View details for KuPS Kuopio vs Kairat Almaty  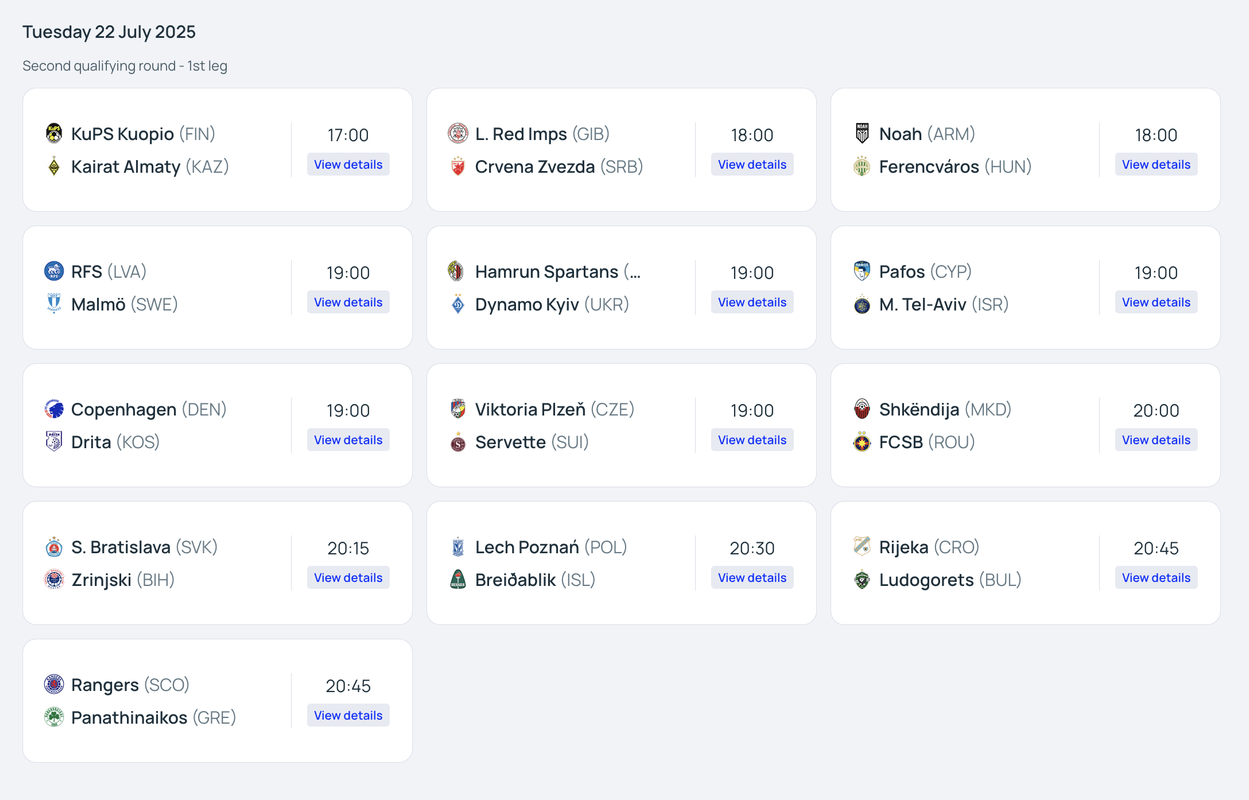[x=348, y=164]
